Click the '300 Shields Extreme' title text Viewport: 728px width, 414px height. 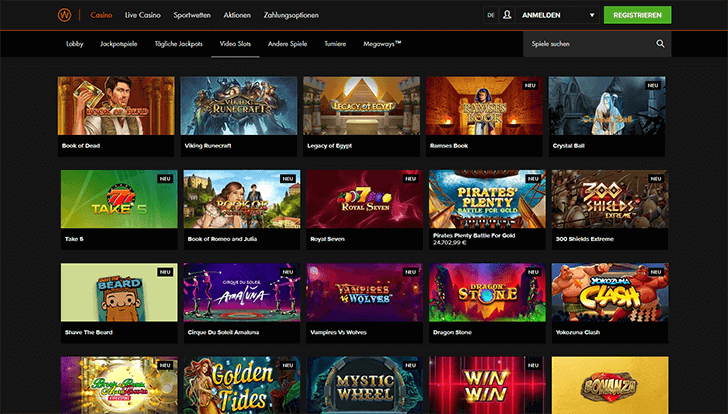[x=585, y=239]
